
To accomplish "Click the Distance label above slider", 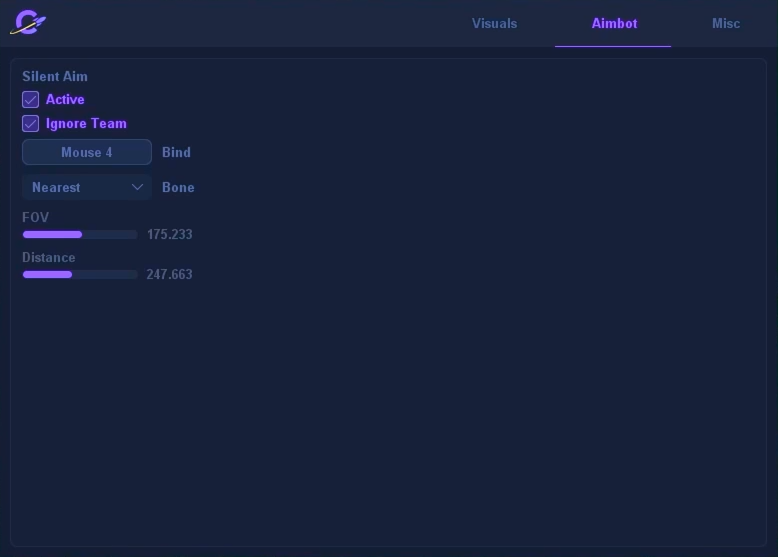I will point(48,257).
